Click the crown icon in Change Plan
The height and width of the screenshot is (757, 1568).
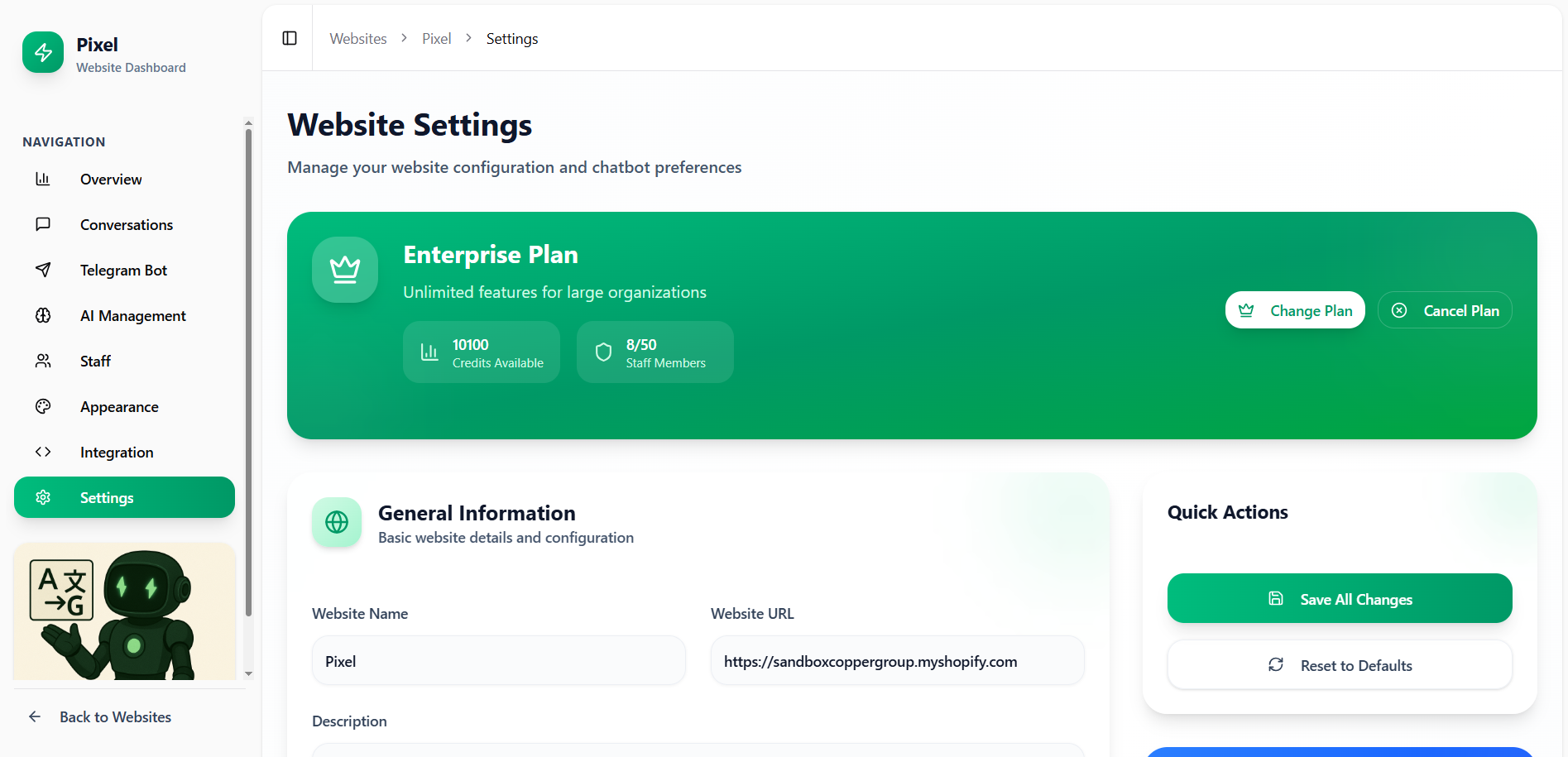[1246, 310]
